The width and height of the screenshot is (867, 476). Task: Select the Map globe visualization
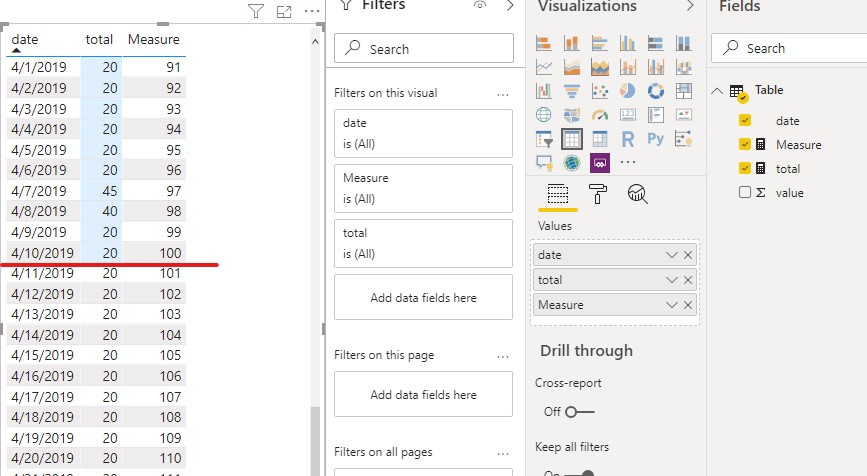click(x=544, y=114)
